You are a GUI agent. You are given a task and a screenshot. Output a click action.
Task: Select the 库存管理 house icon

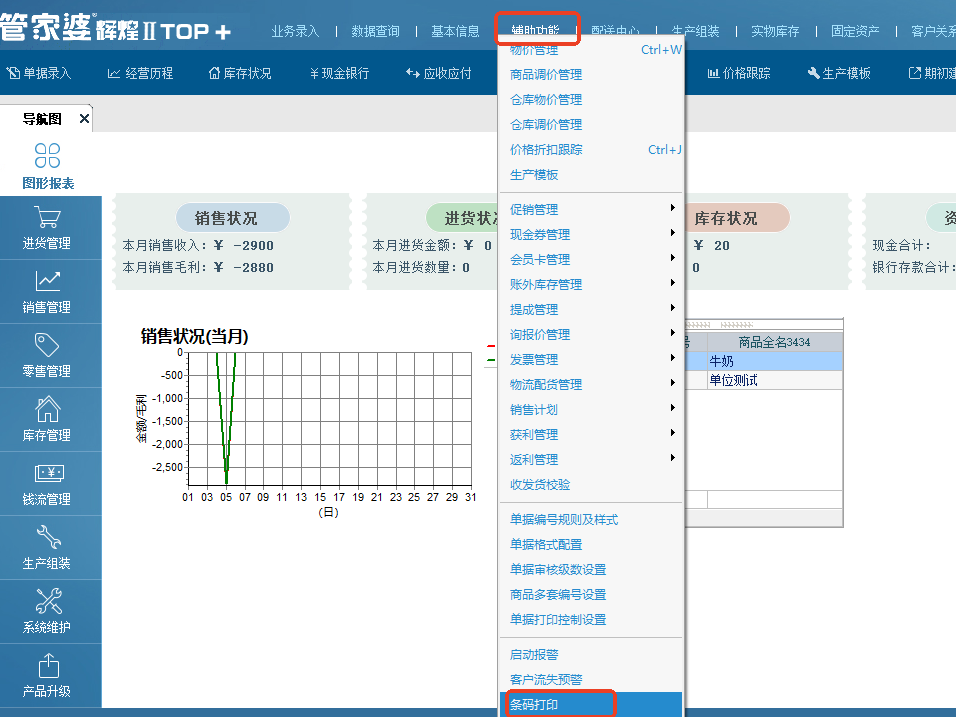47,410
